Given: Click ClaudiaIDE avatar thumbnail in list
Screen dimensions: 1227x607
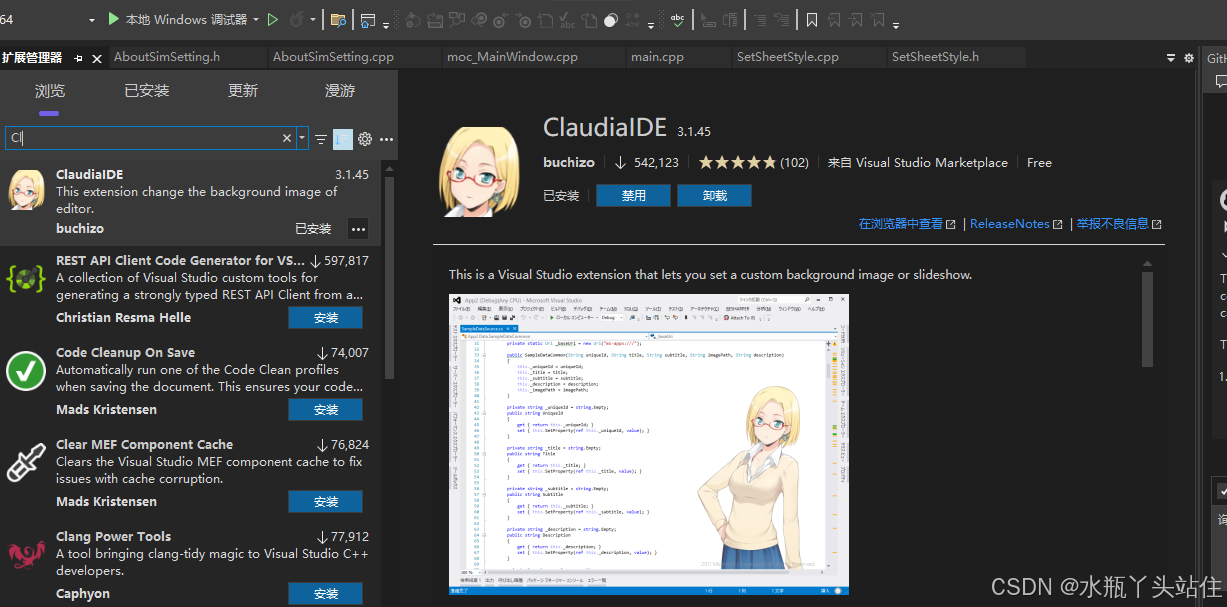Looking at the screenshot, I should tap(26, 189).
